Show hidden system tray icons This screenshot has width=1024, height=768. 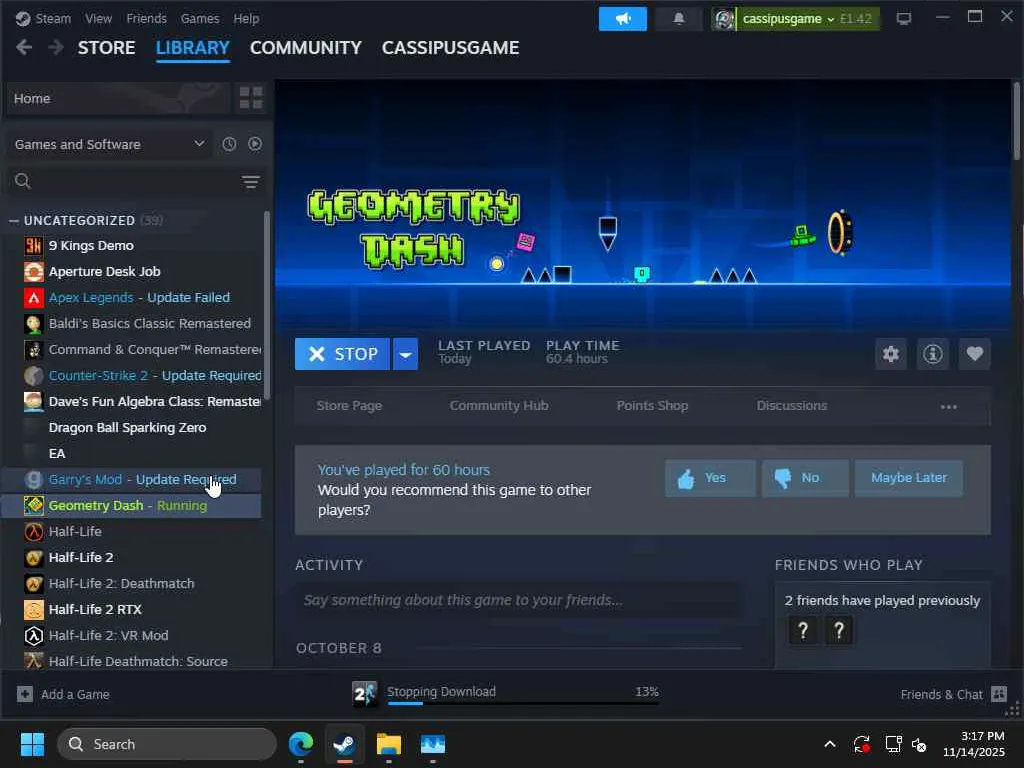tap(829, 744)
